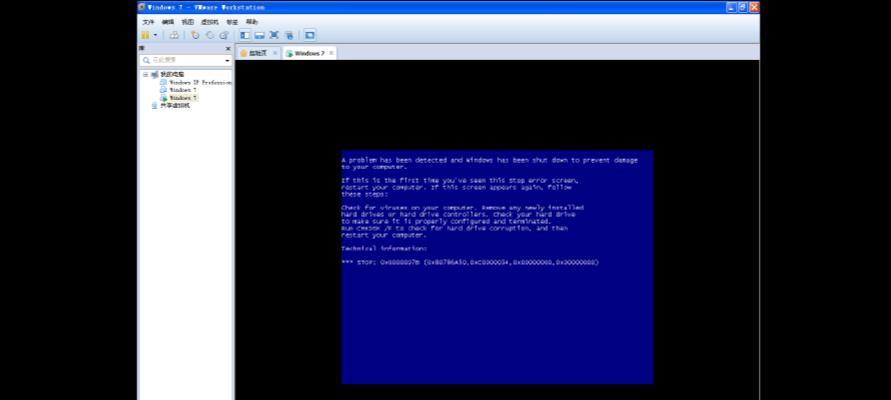Close the library panel with its X

(x=228, y=49)
